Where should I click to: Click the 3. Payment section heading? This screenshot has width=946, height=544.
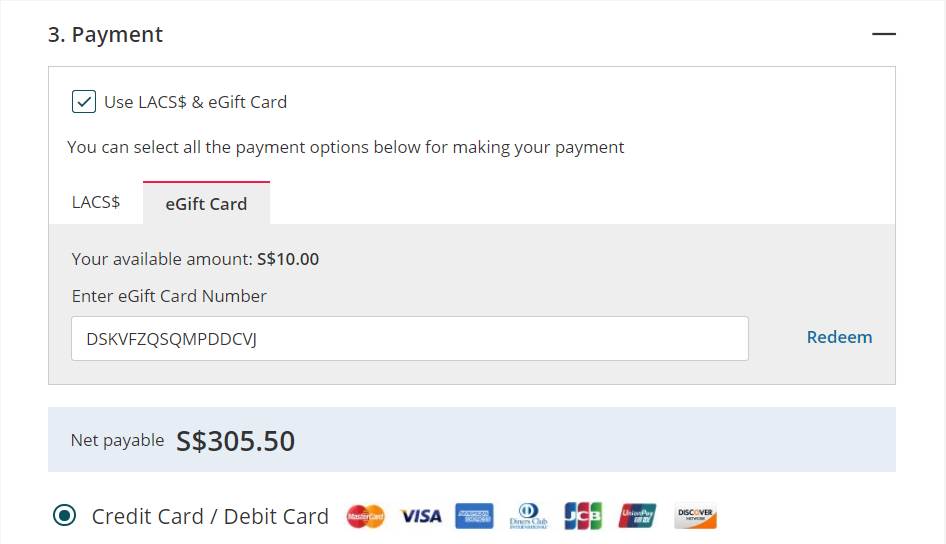point(105,35)
